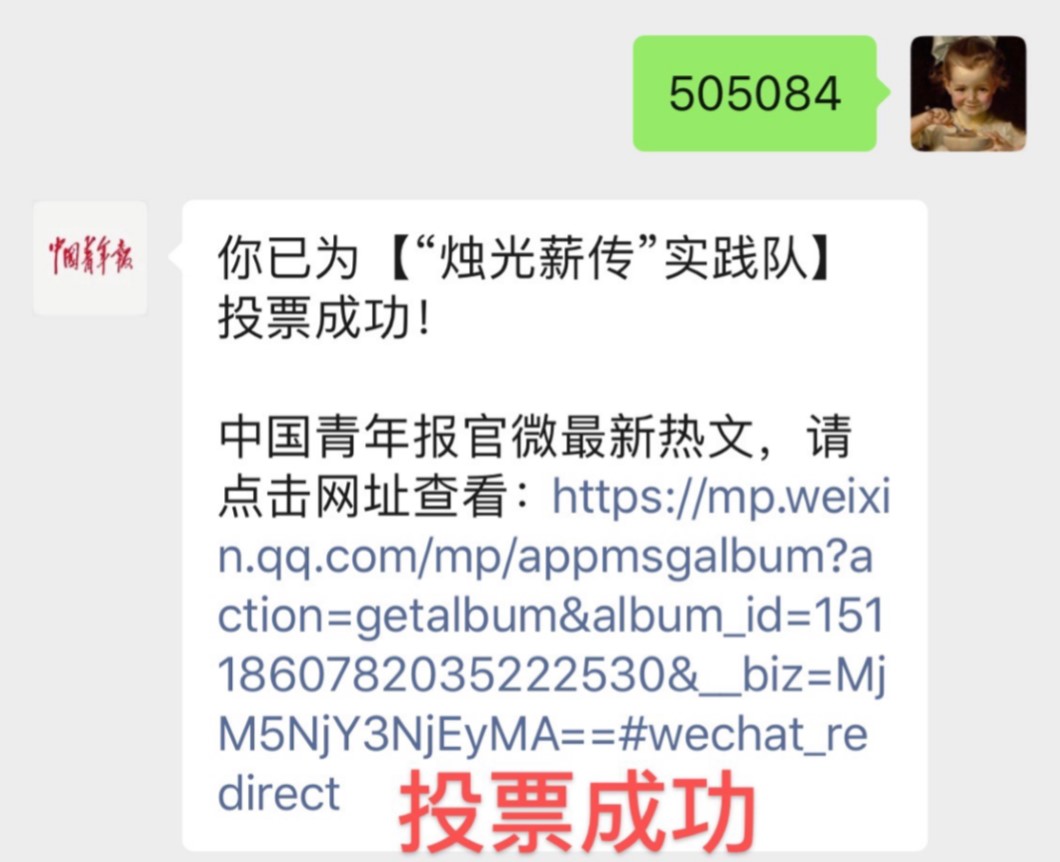Click the blank line inside white bubble
Screen dimensions: 1060x862
point(554,377)
